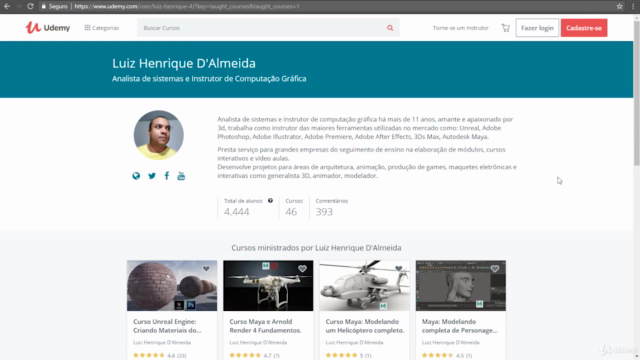Image resolution: width=640 pixels, height=360 pixels.
Task: Click the search magnifier icon
Action: point(390,28)
